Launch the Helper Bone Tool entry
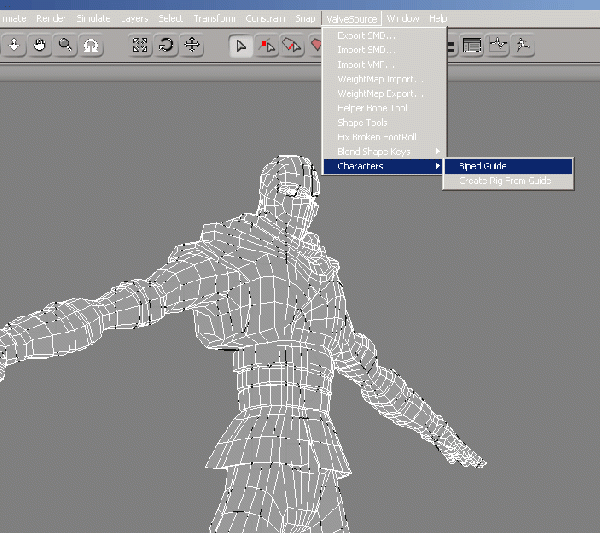600x533 pixels. tap(384, 108)
